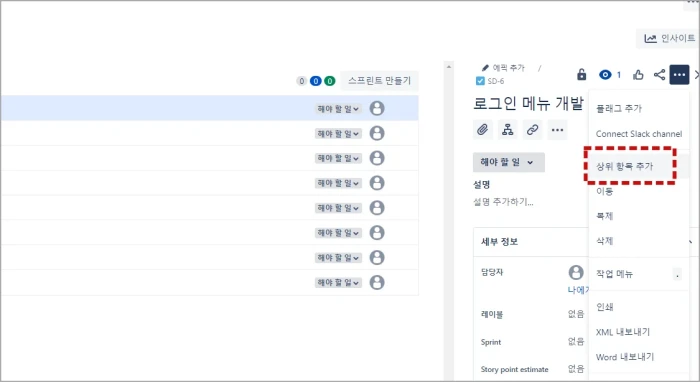700x382 pixels.
Task: Click the Story point estimate 없음 value
Action: point(576,369)
